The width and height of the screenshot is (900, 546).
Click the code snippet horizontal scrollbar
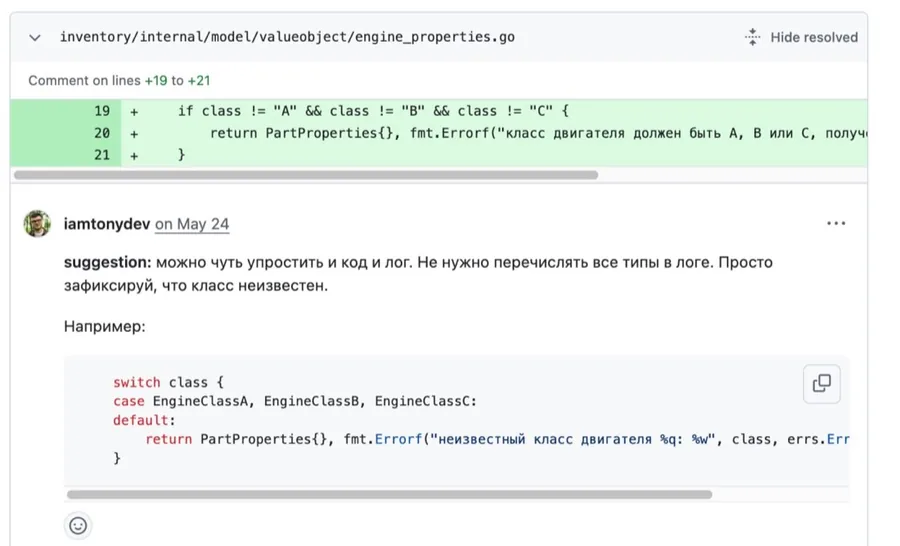coord(389,494)
